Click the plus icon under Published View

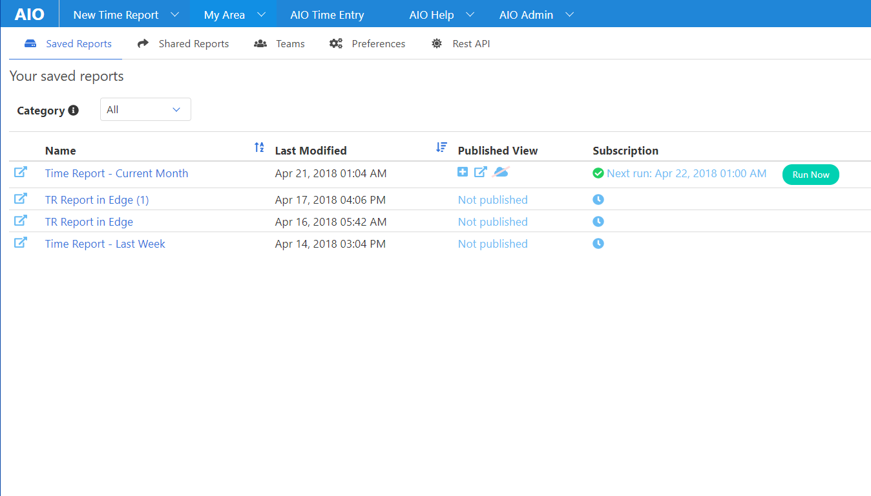click(x=462, y=172)
